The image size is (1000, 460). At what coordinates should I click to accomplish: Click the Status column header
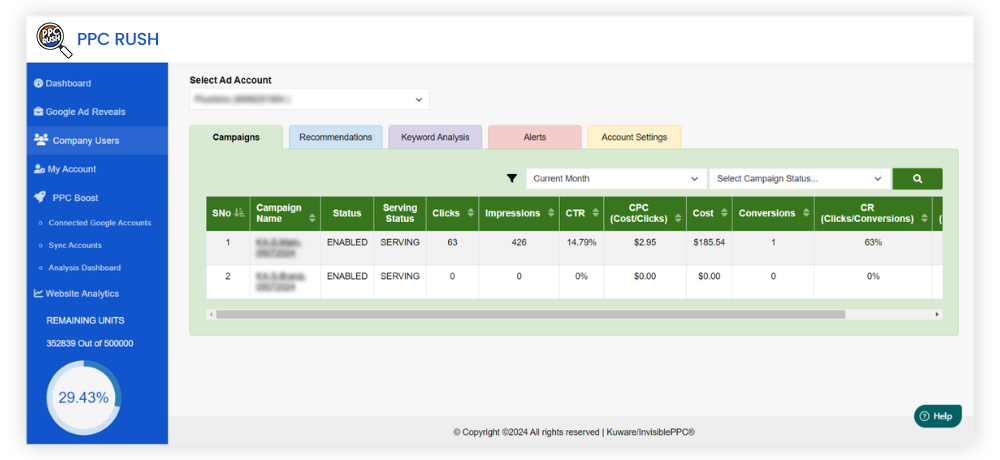[347, 213]
